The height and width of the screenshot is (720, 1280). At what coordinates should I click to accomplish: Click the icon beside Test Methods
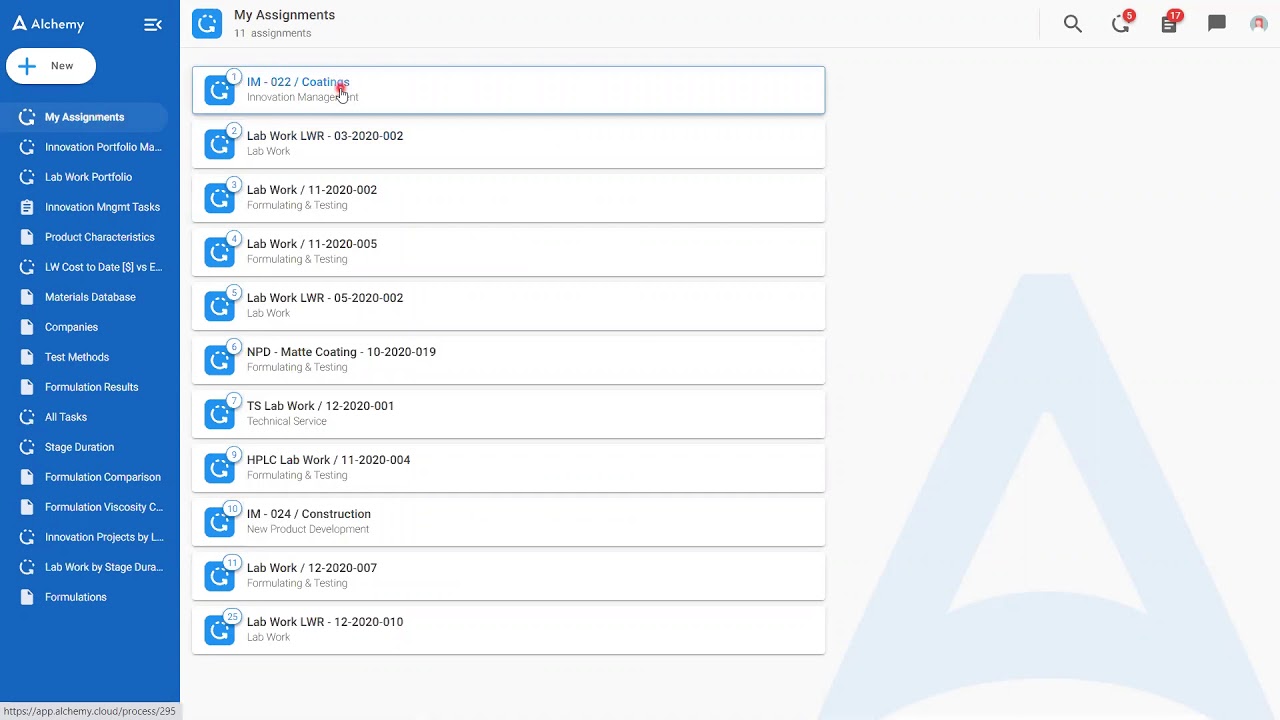(27, 357)
